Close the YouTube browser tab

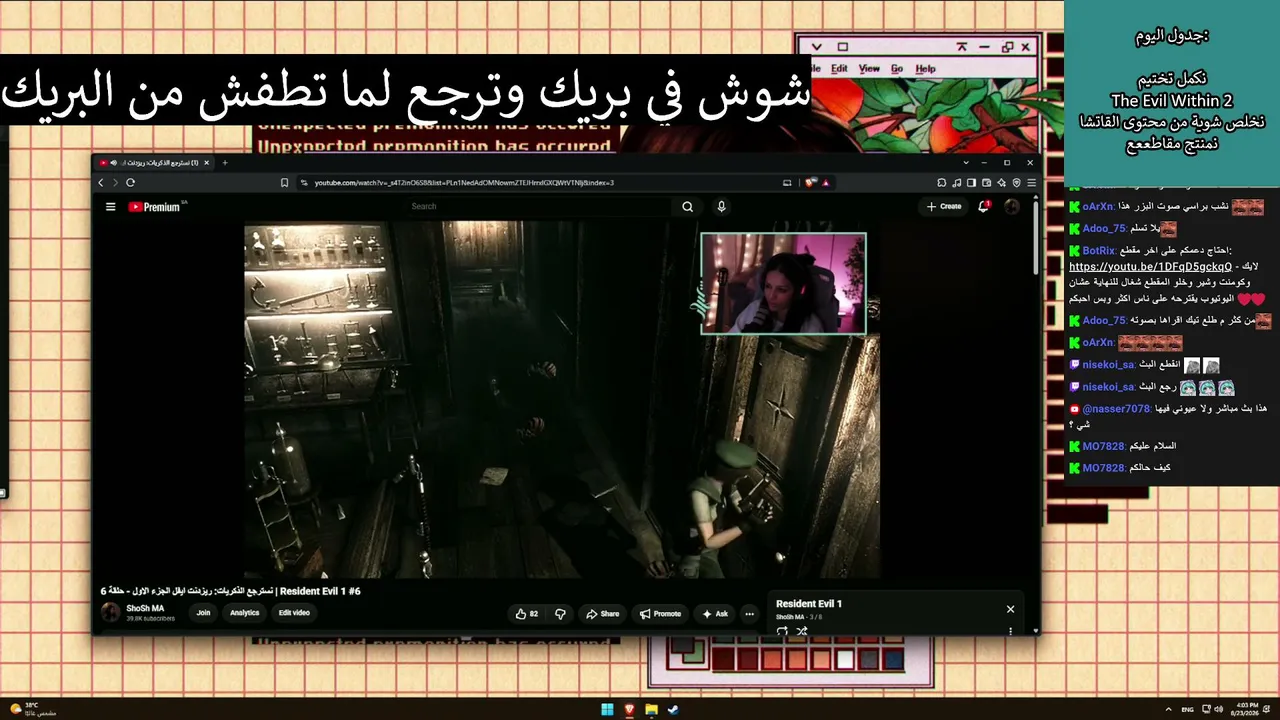pyautogui.click(x=207, y=163)
